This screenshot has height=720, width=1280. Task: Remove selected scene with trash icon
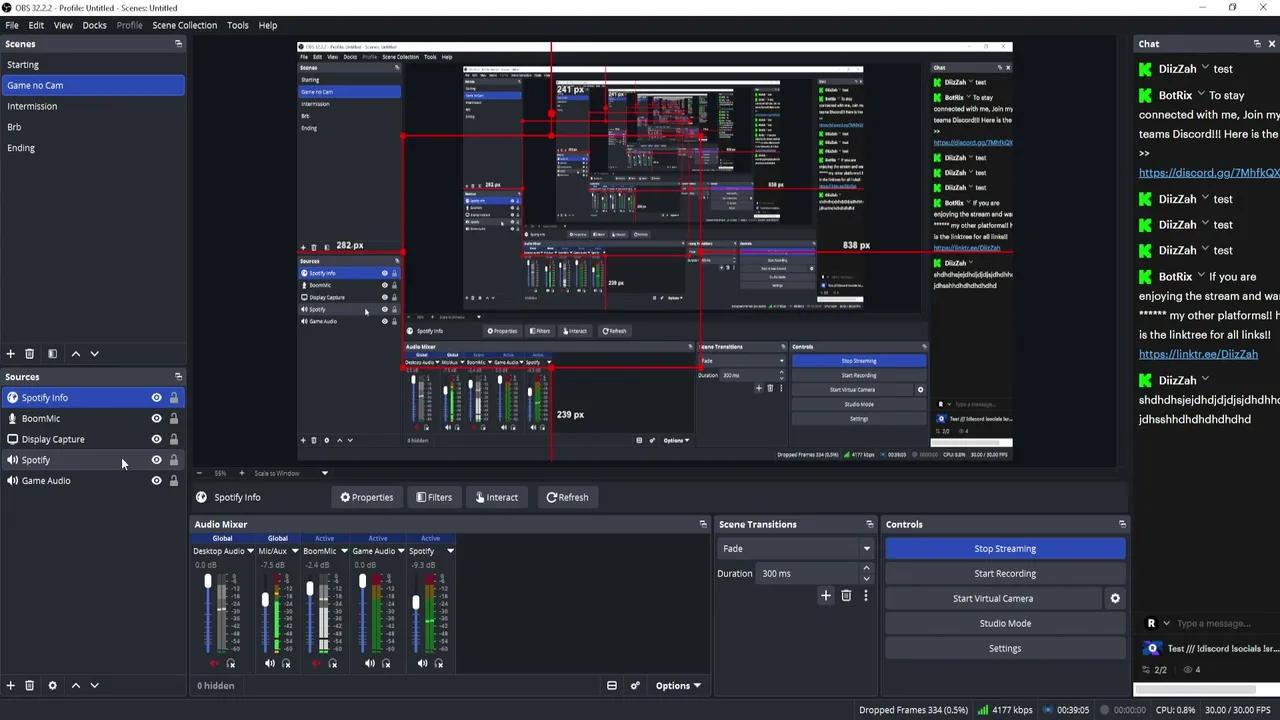[29, 353]
